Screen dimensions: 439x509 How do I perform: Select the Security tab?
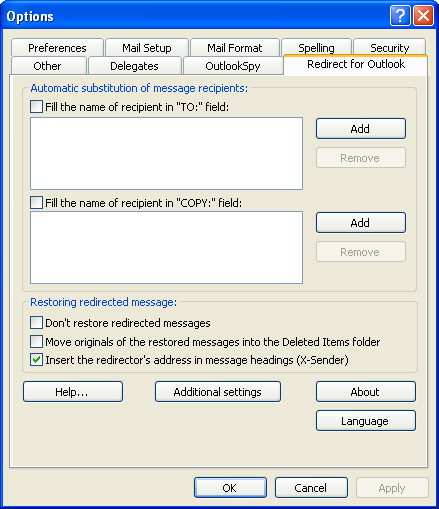coord(389,48)
